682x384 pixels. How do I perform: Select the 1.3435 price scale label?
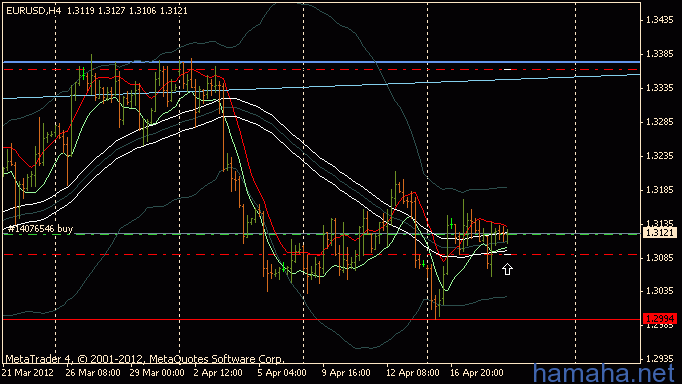(660, 20)
